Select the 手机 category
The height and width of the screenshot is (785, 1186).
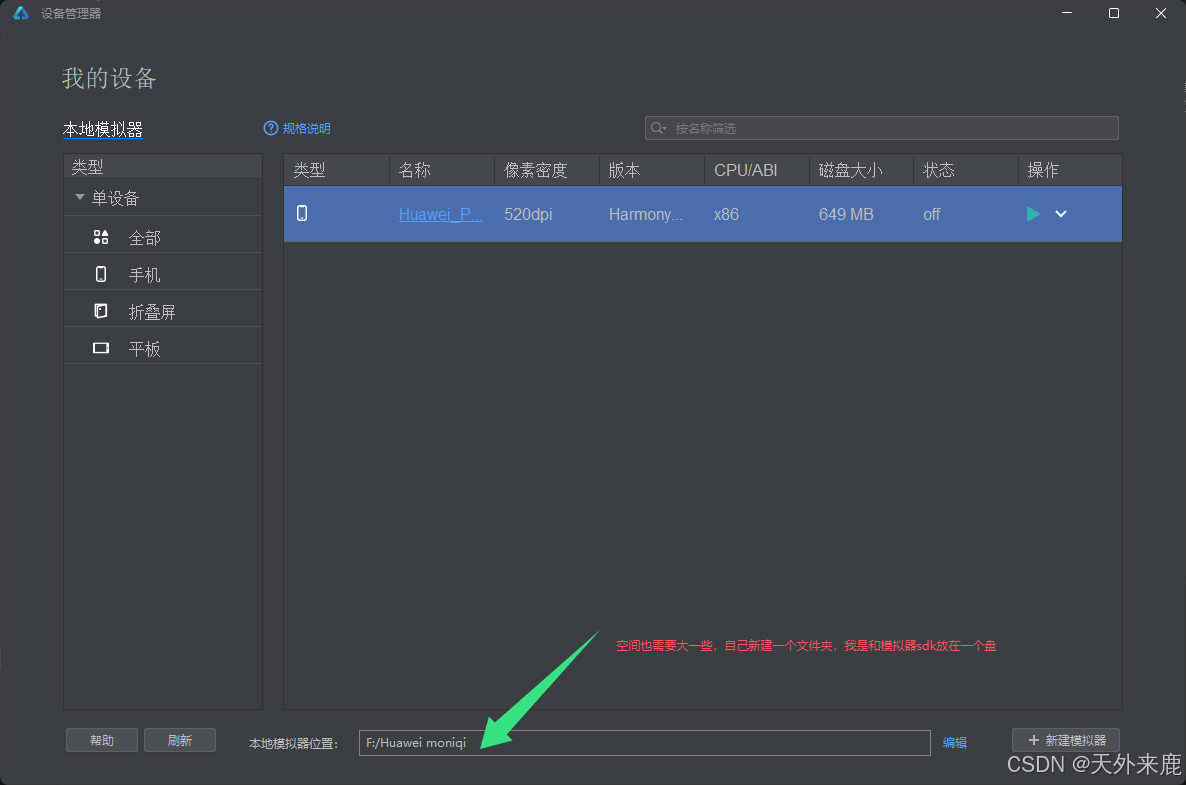pyautogui.click(x=163, y=275)
